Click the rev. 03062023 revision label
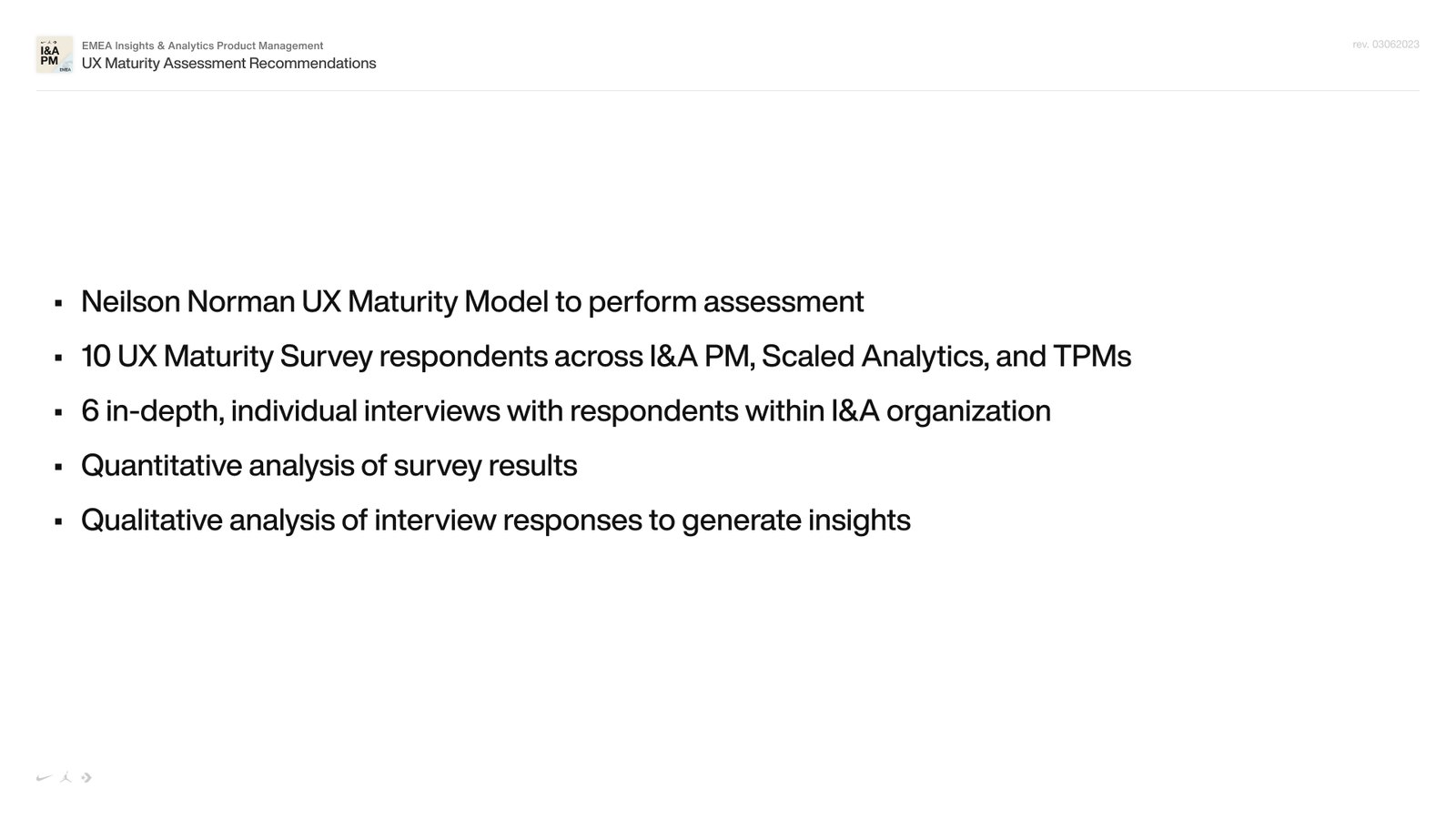This screenshot has height=819, width=1456. 1385,45
